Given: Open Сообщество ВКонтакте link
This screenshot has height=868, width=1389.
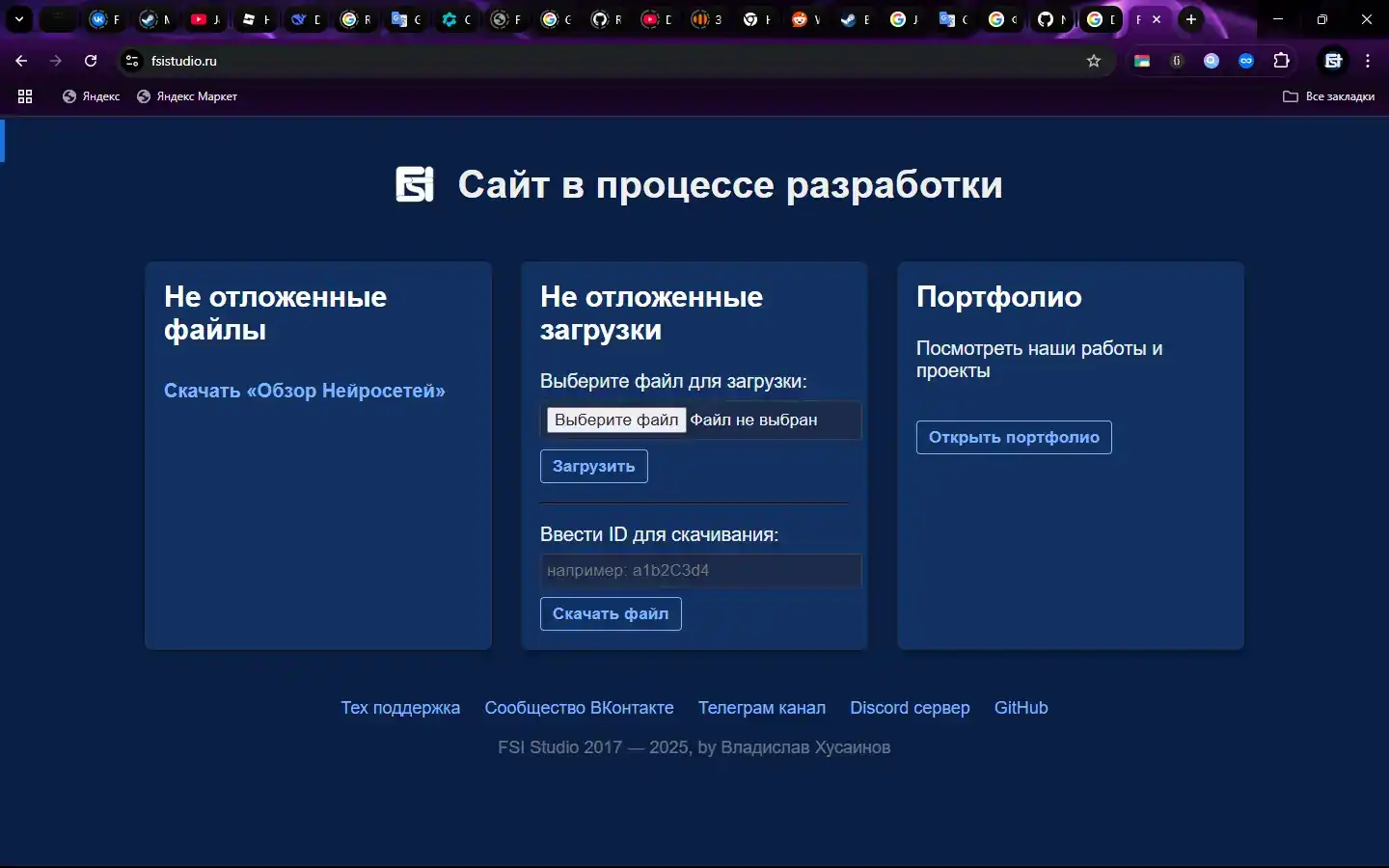Looking at the screenshot, I should (579, 708).
